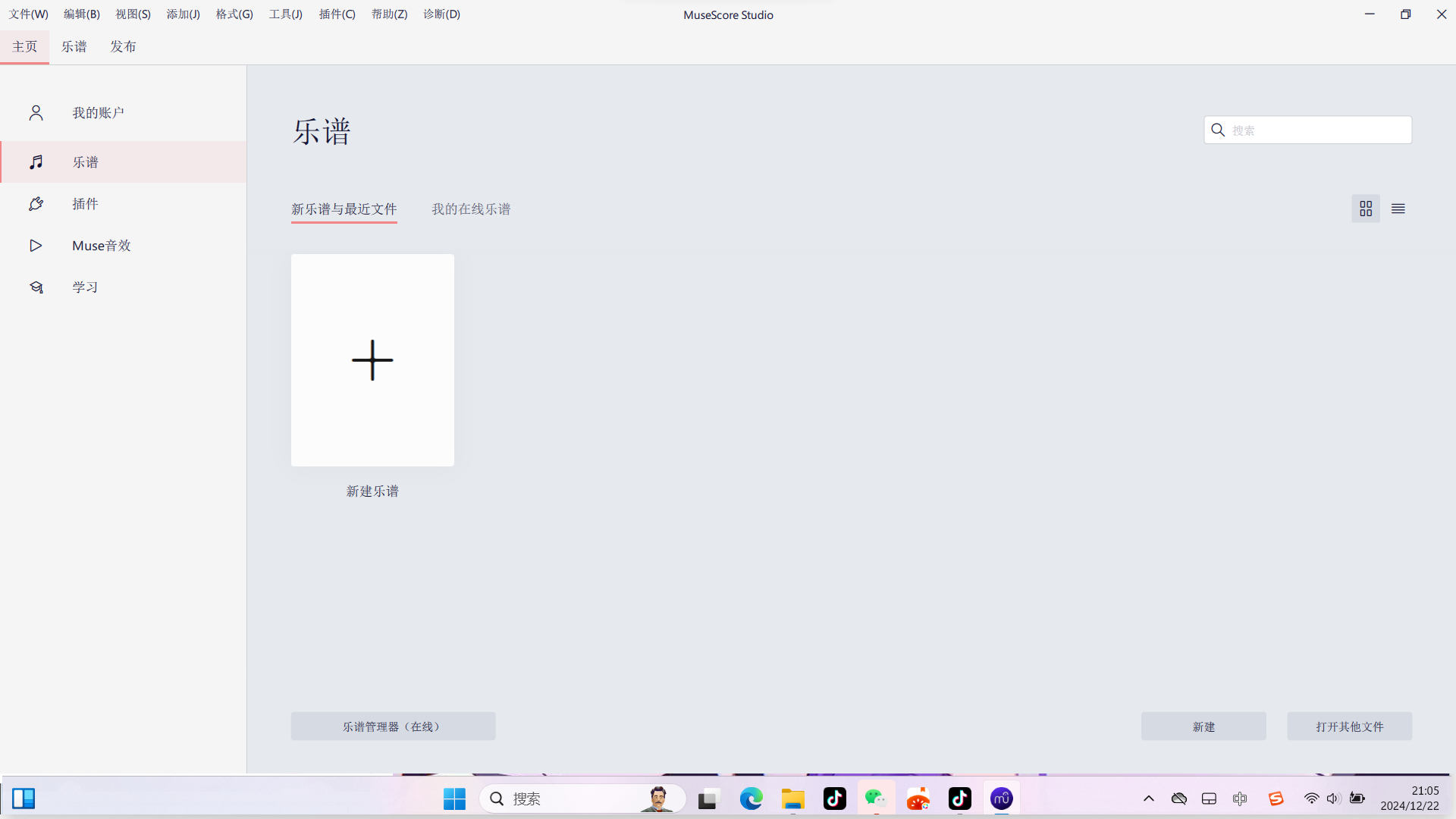Switch to the 发布 tab
The height and width of the screenshot is (819, 1456).
point(123,47)
